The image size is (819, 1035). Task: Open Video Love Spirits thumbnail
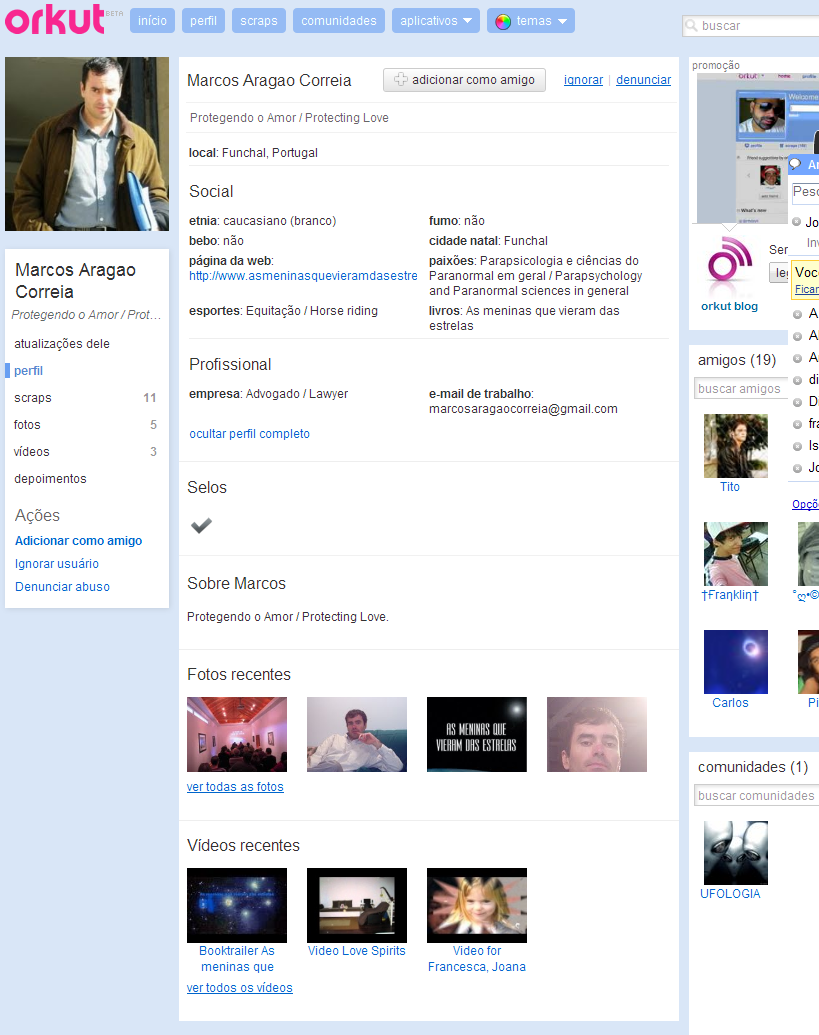[x=357, y=905]
